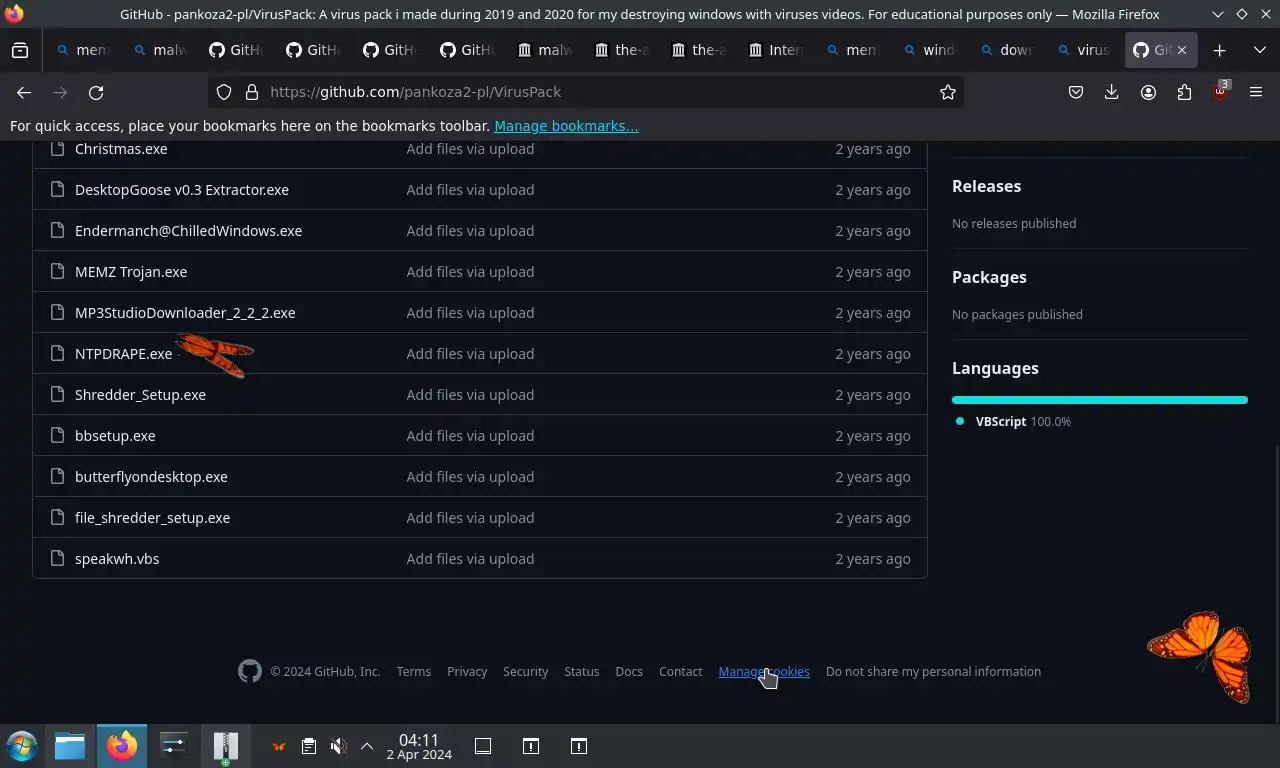
Task: Bookmark this page with the star icon
Action: tap(948, 92)
